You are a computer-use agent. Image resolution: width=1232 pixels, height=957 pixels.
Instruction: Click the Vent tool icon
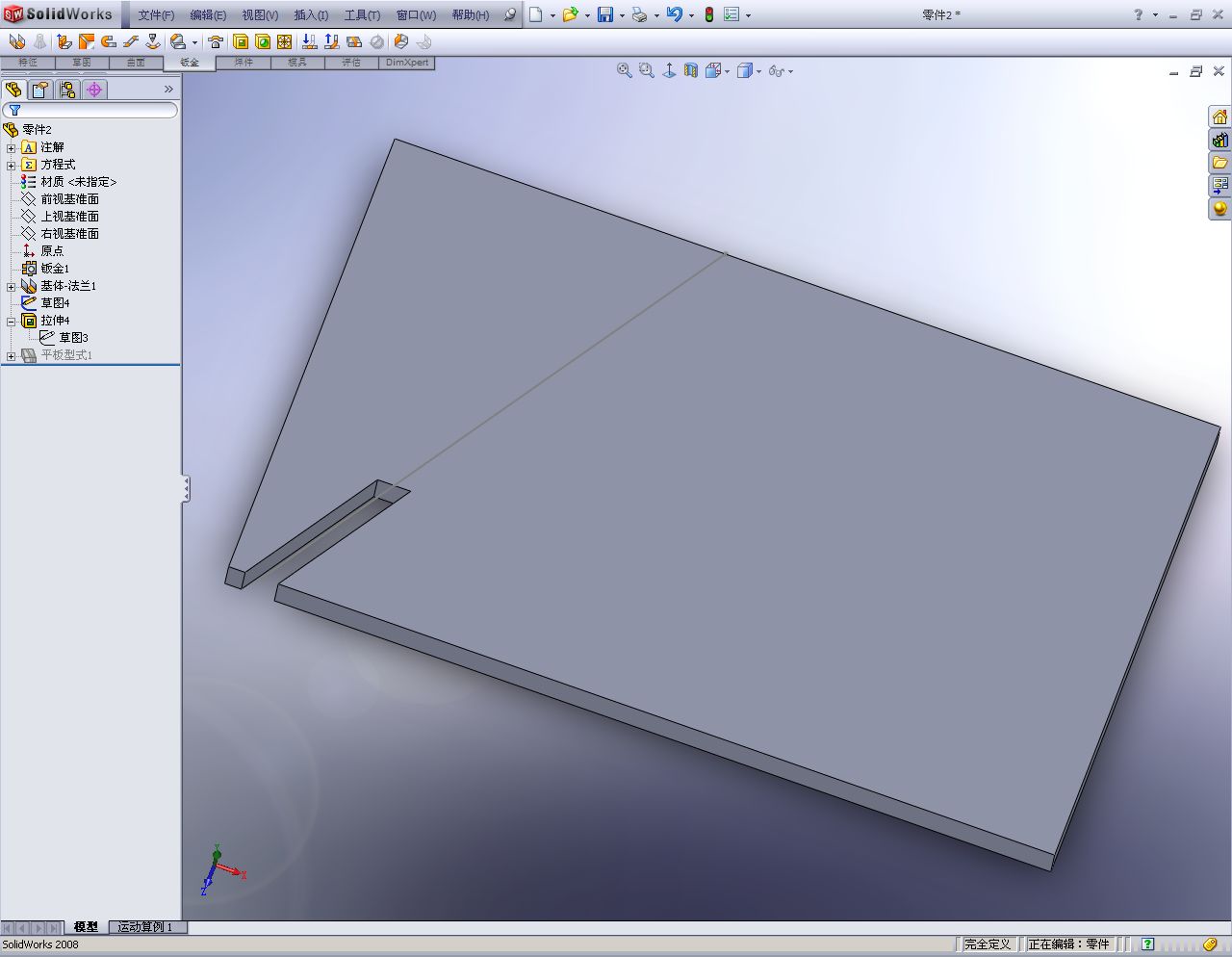(285, 41)
